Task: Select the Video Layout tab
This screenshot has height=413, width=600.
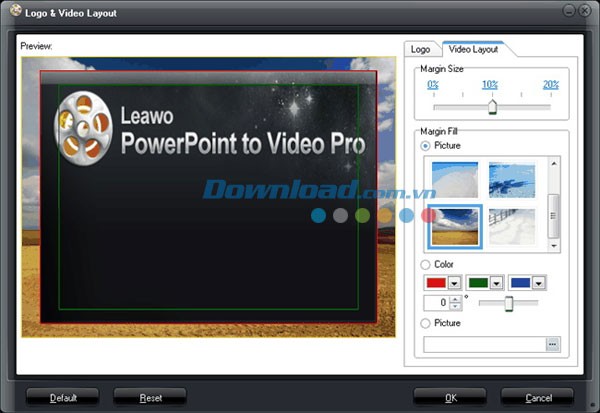Action: click(x=473, y=49)
